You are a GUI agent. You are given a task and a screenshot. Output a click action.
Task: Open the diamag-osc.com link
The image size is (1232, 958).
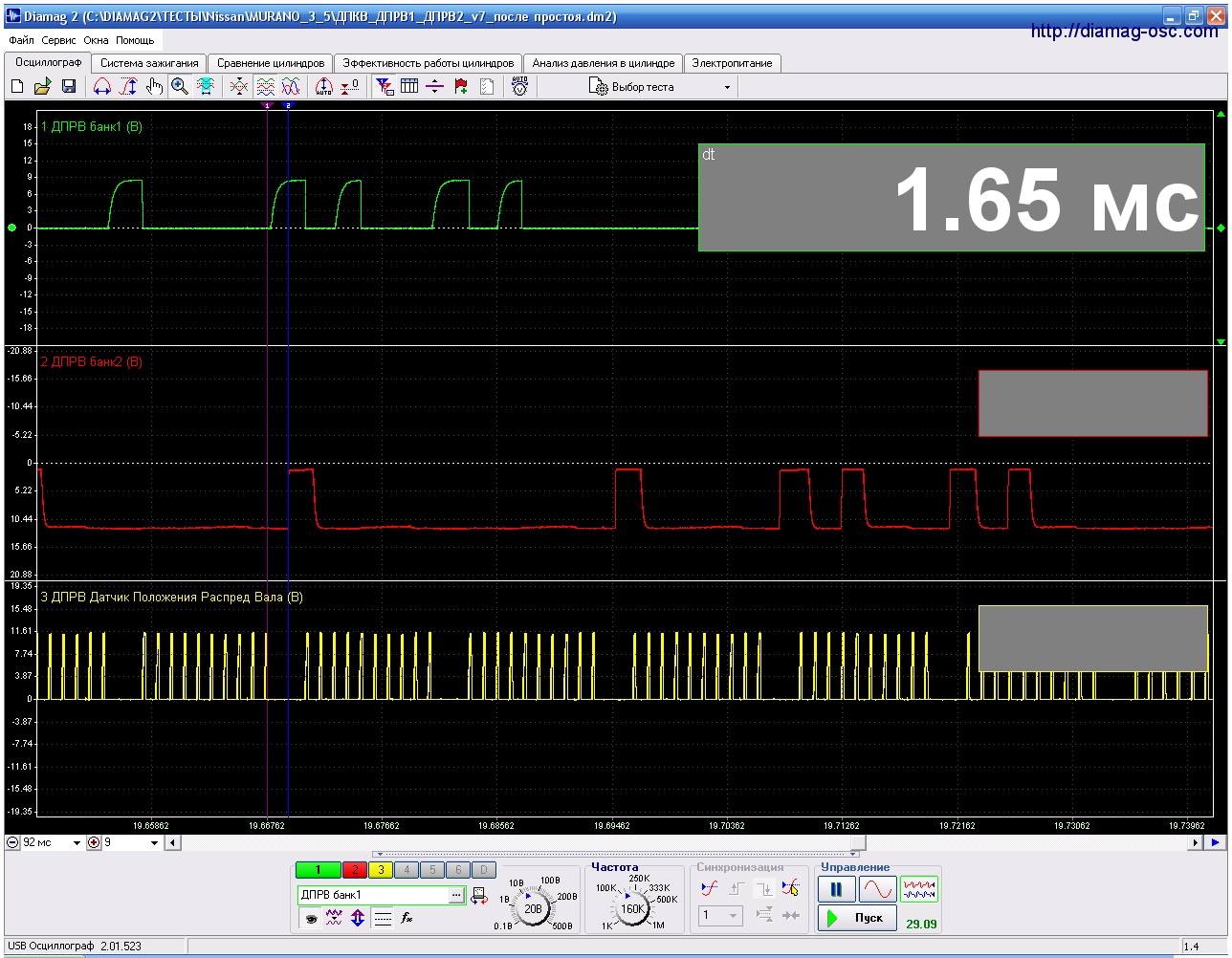point(1124,32)
